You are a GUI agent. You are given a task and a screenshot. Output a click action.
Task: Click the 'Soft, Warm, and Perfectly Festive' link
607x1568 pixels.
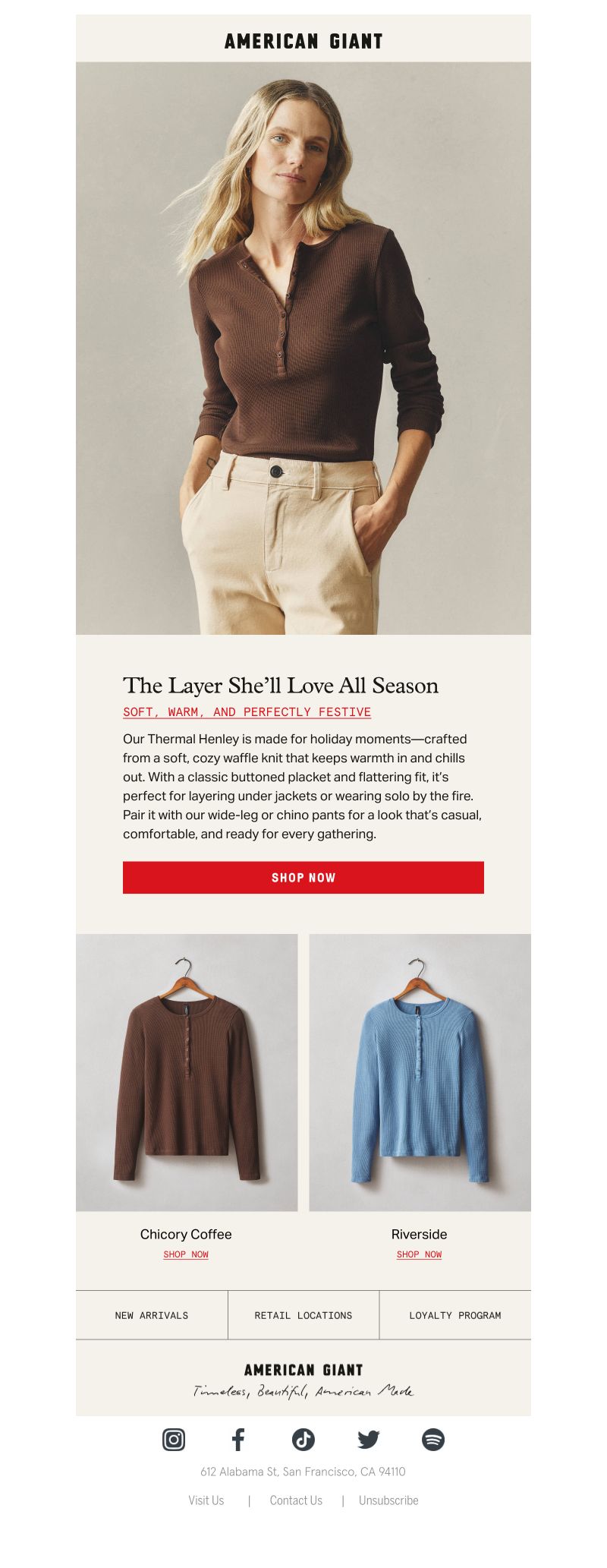pyautogui.click(x=247, y=712)
